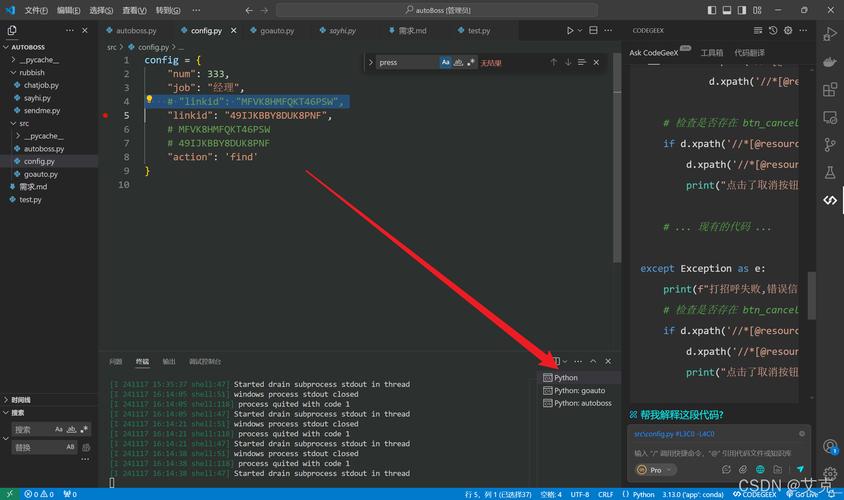Open Source Control branch icon
844x500 pixels.
(830, 145)
